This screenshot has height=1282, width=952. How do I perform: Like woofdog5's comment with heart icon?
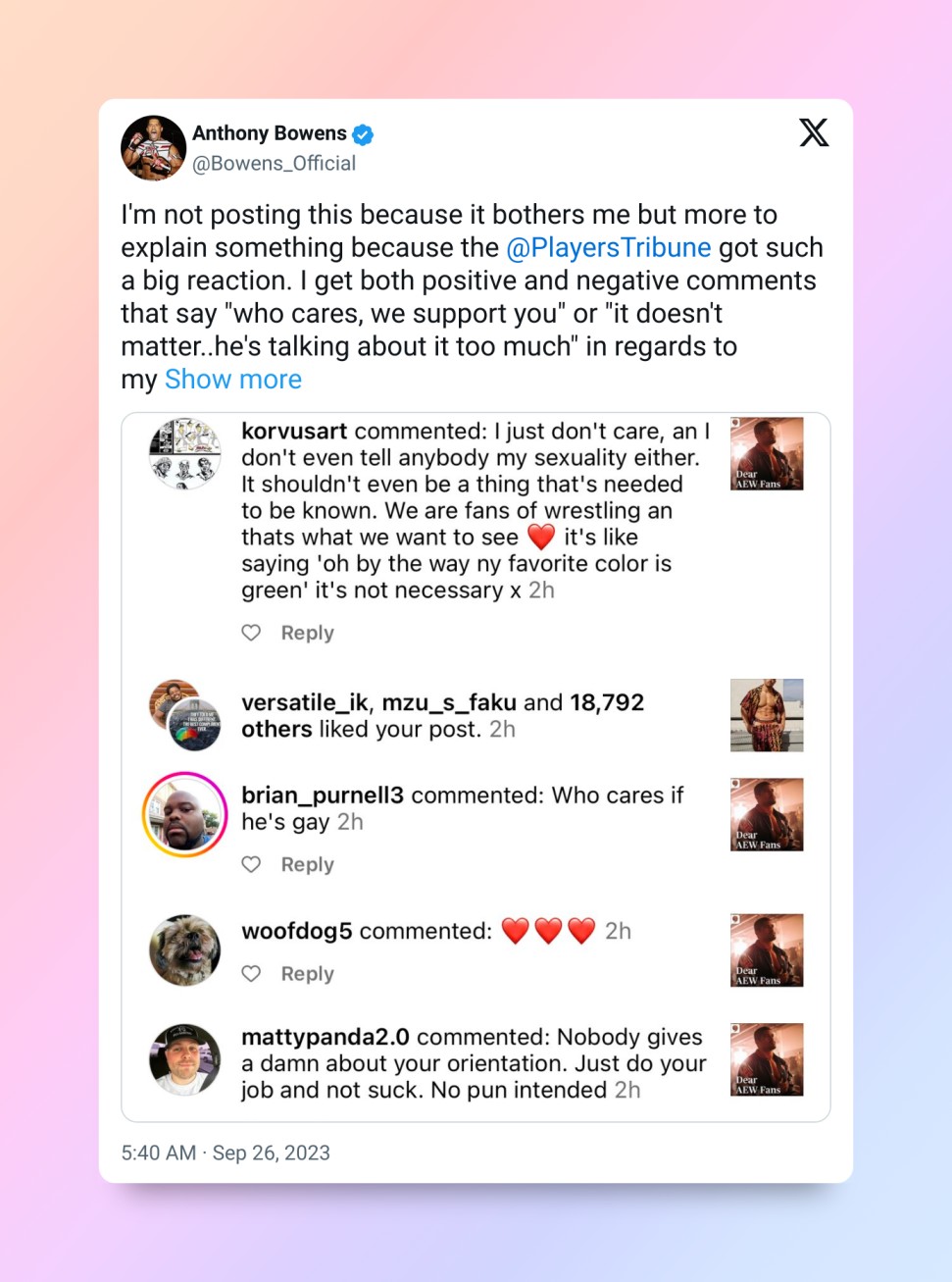pos(252,973)
